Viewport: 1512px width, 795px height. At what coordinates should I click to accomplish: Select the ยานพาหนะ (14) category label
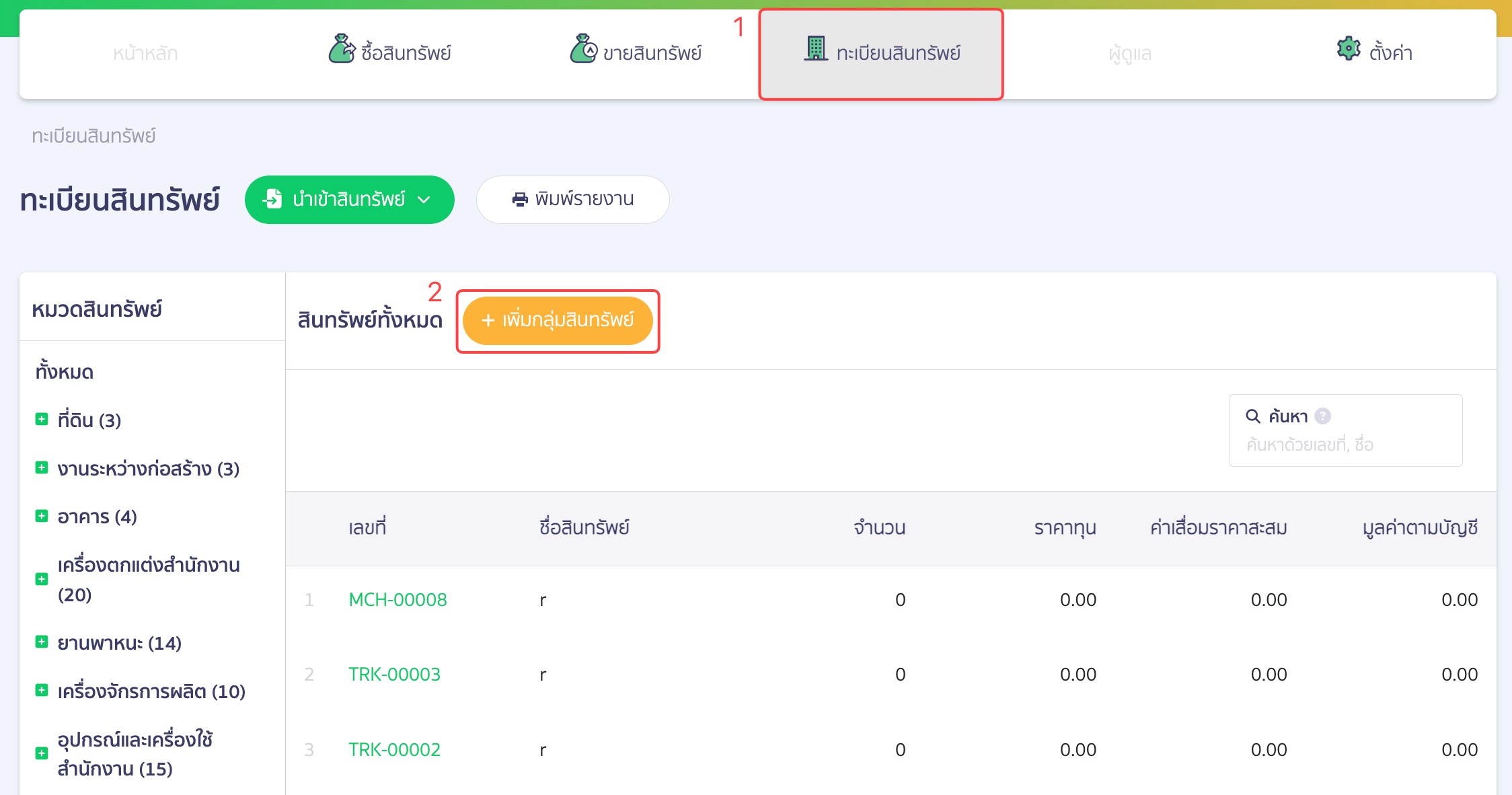(120, 643)
